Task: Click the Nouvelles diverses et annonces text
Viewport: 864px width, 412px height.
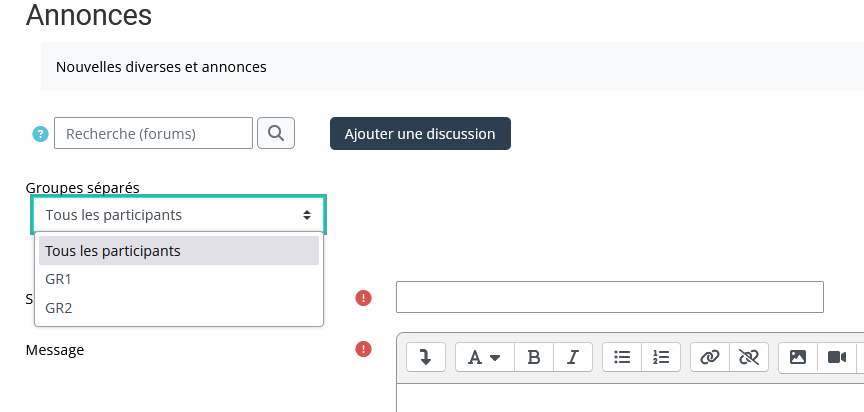Action: (161, 67)
